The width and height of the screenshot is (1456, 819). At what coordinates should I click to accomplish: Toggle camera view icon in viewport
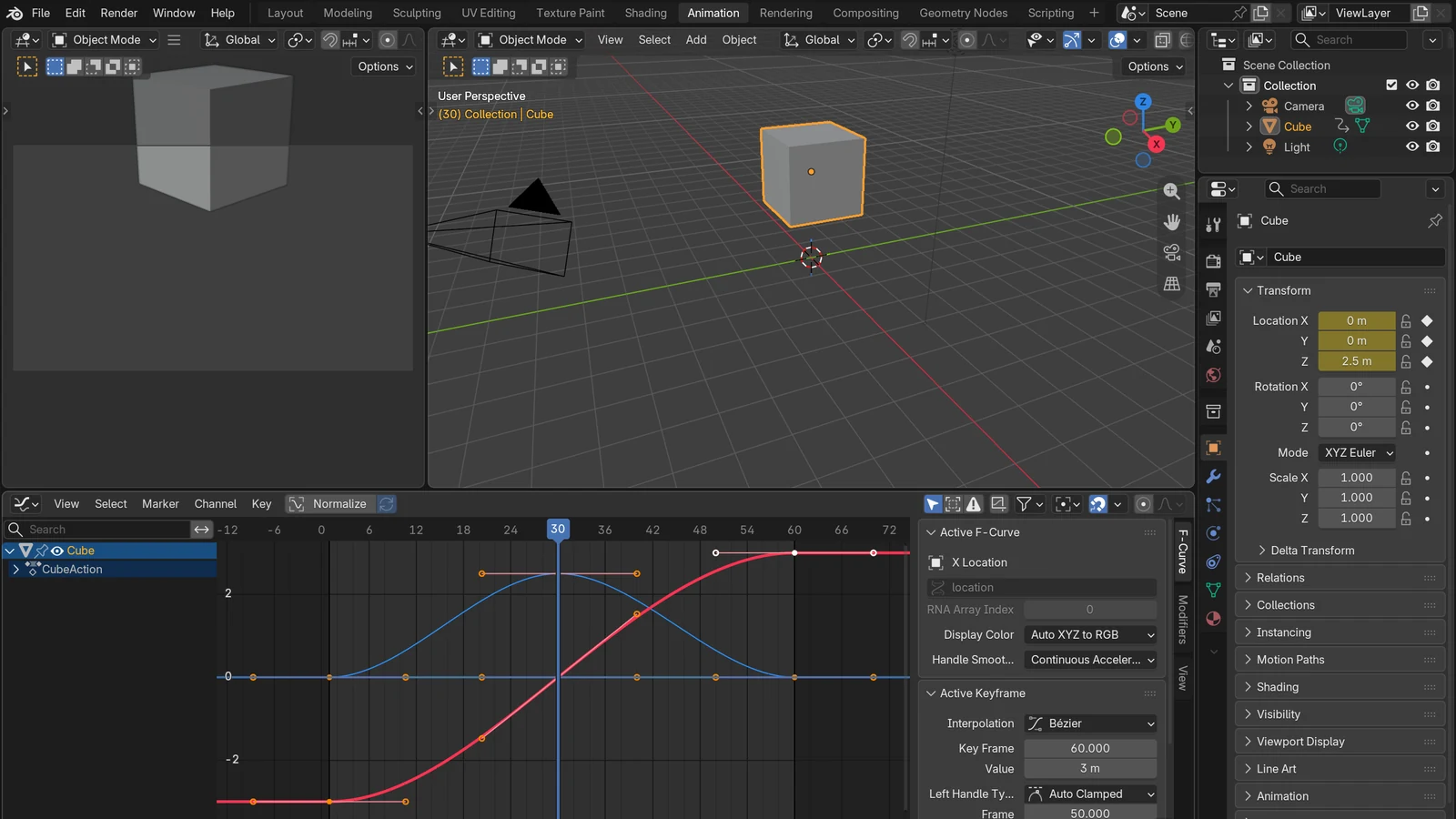(x=1172, y=253)
